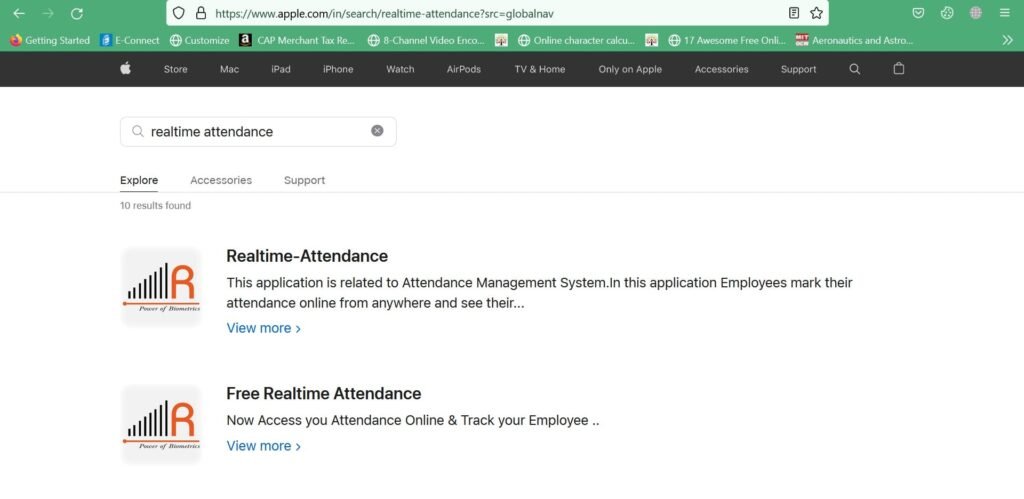The width and height of the screenshot is (1024, 499).
Task: Open Firefox hamburger application menu
Action: click(x=1004, y=13)
